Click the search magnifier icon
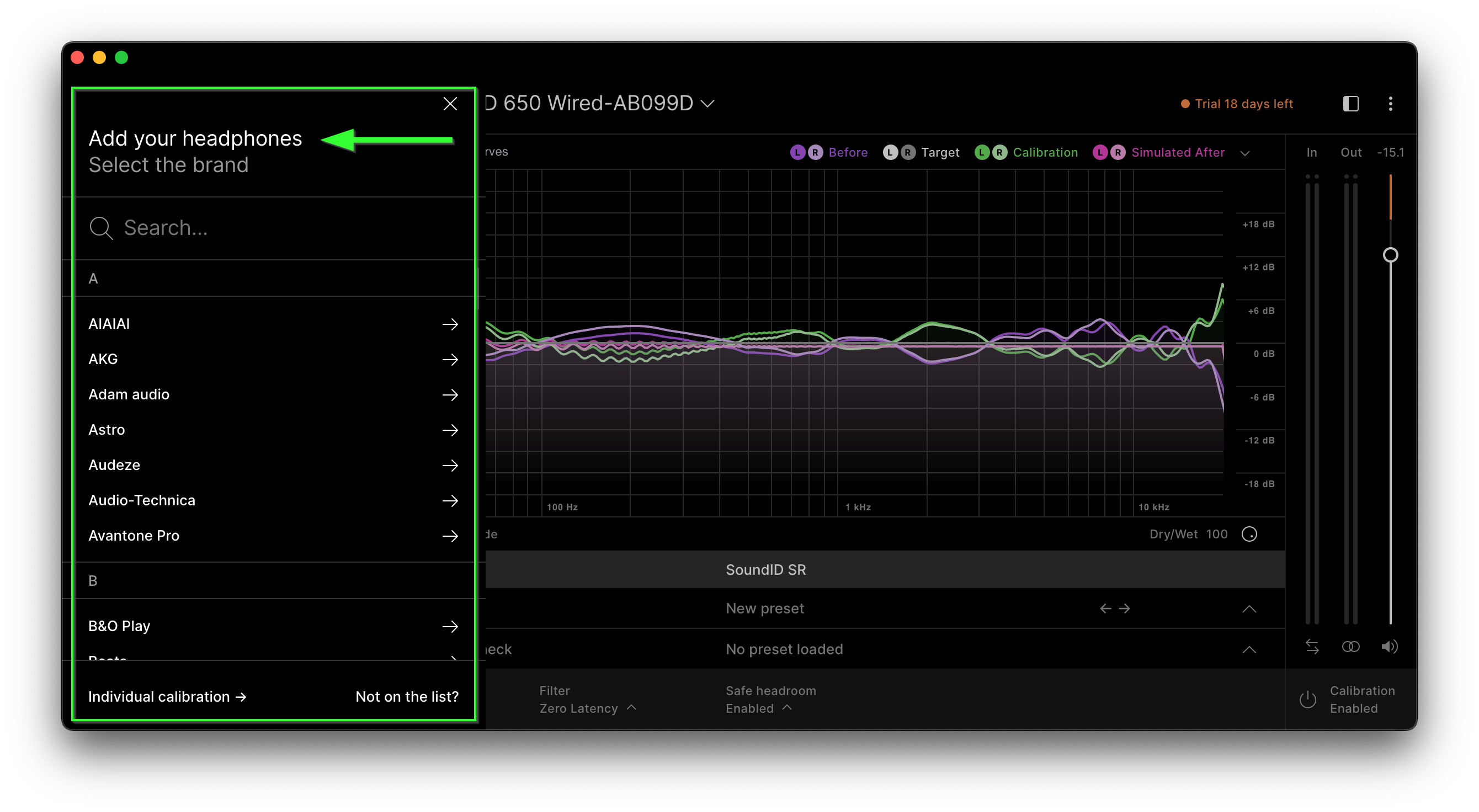Screen dimensions: 1479x812 pos(101,228)
